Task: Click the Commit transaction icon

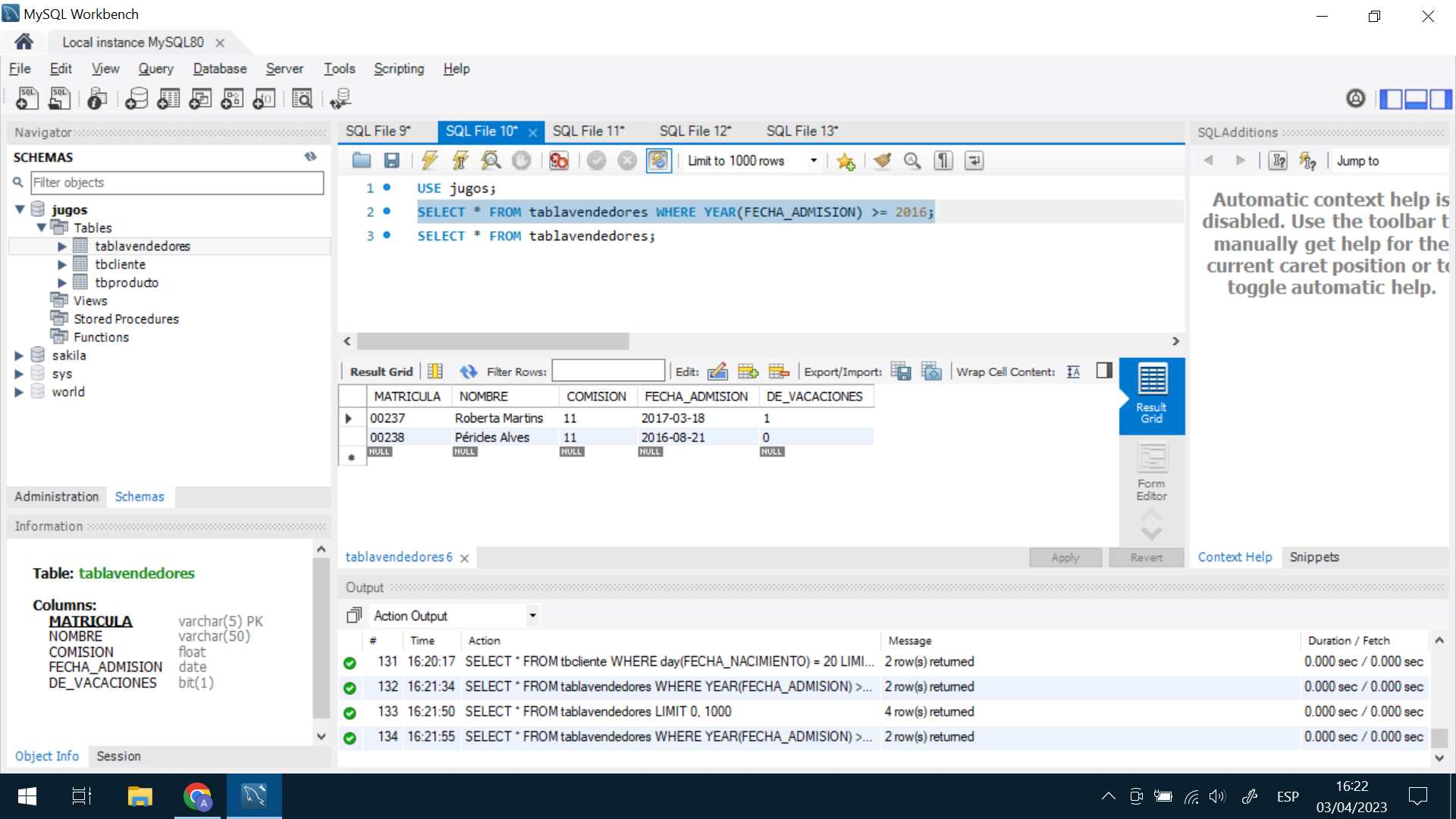Action: [x=596, y=161]
